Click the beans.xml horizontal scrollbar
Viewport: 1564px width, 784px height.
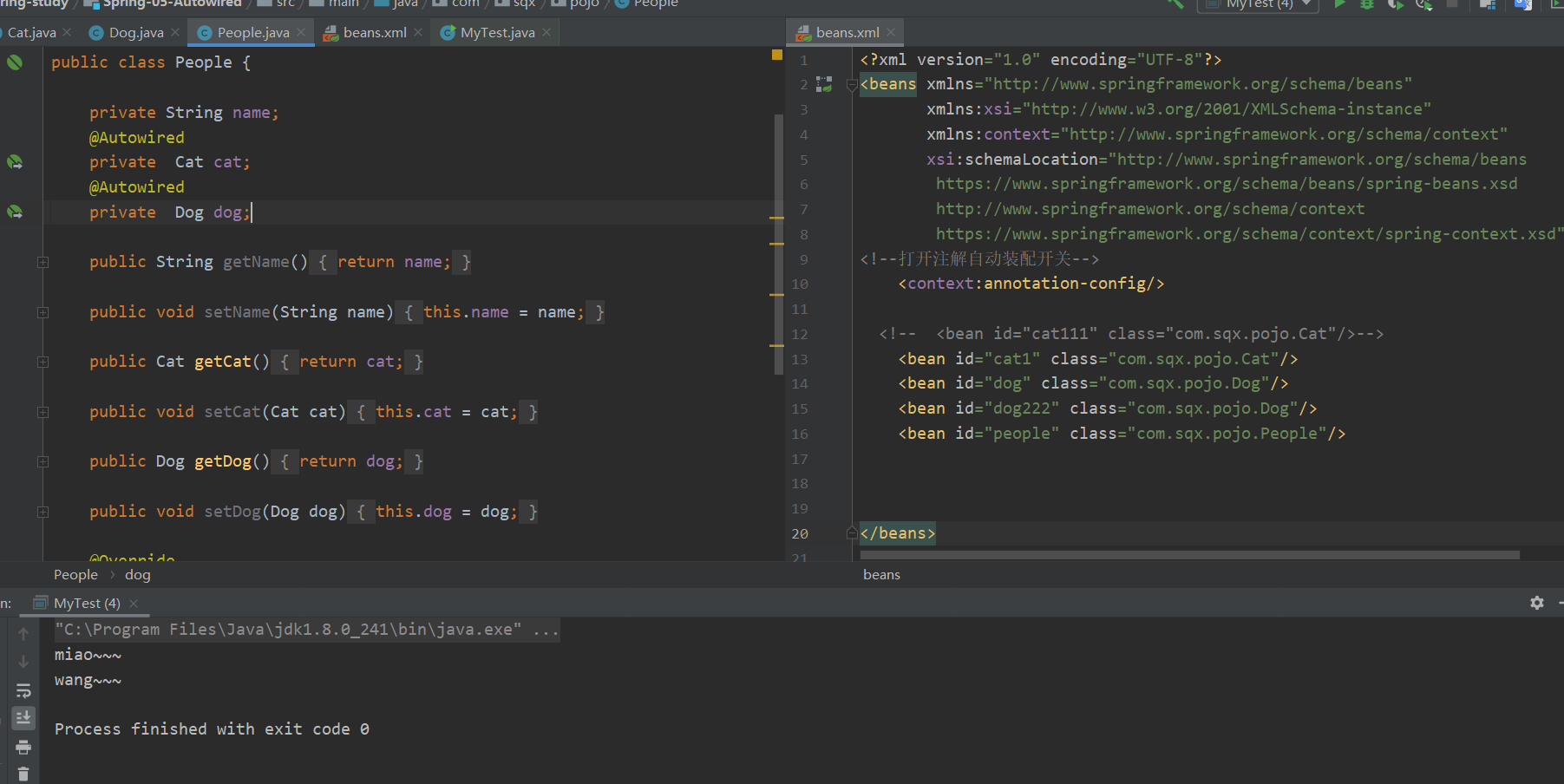[x=1189, y=555]
